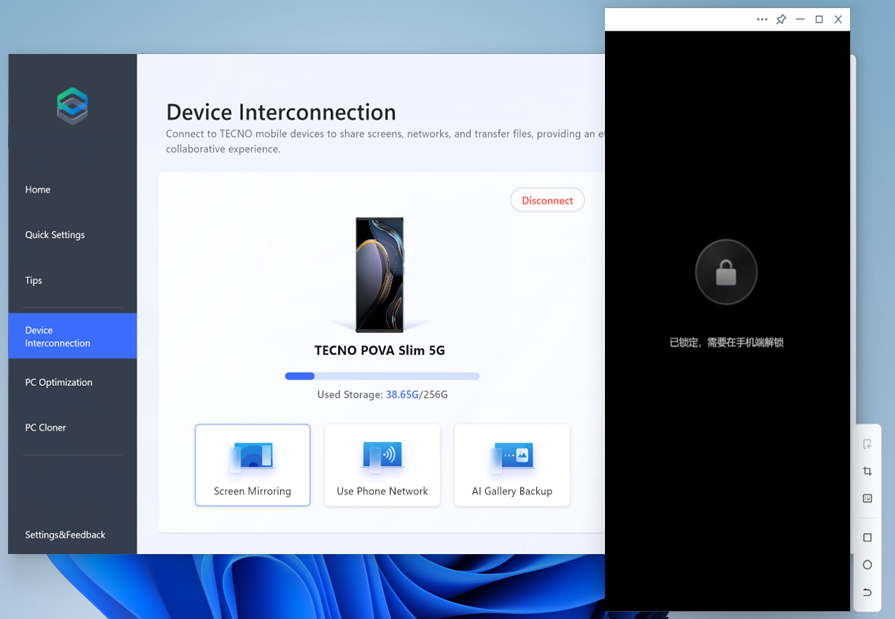This screenshot has width=895, height=619.
Task: Open Settings&Feedback at sidebar bottom
Action: (65, 535)
